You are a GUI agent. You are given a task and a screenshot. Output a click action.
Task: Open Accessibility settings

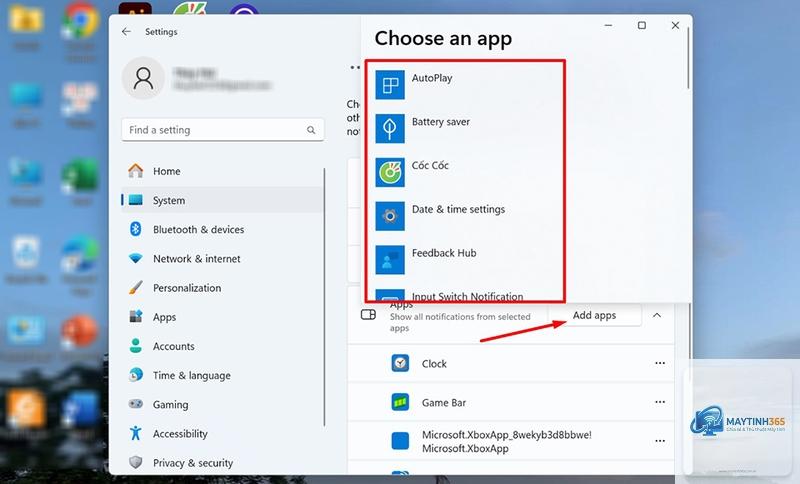point(222,433)
